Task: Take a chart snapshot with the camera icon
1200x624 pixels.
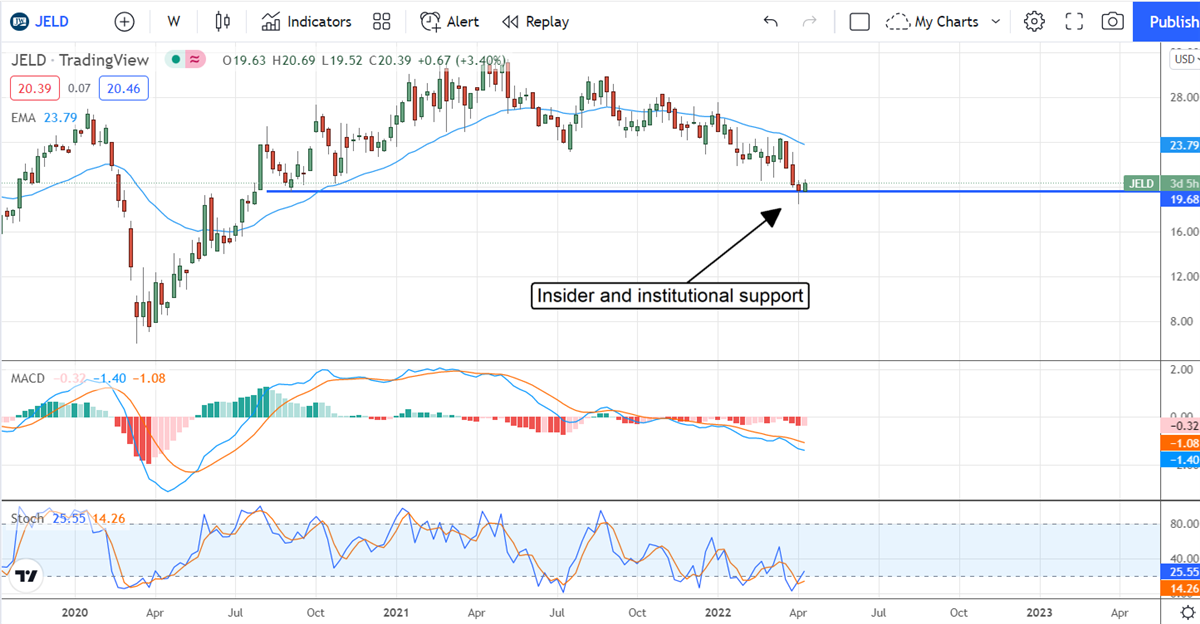Action: (x=1112, y=20)
